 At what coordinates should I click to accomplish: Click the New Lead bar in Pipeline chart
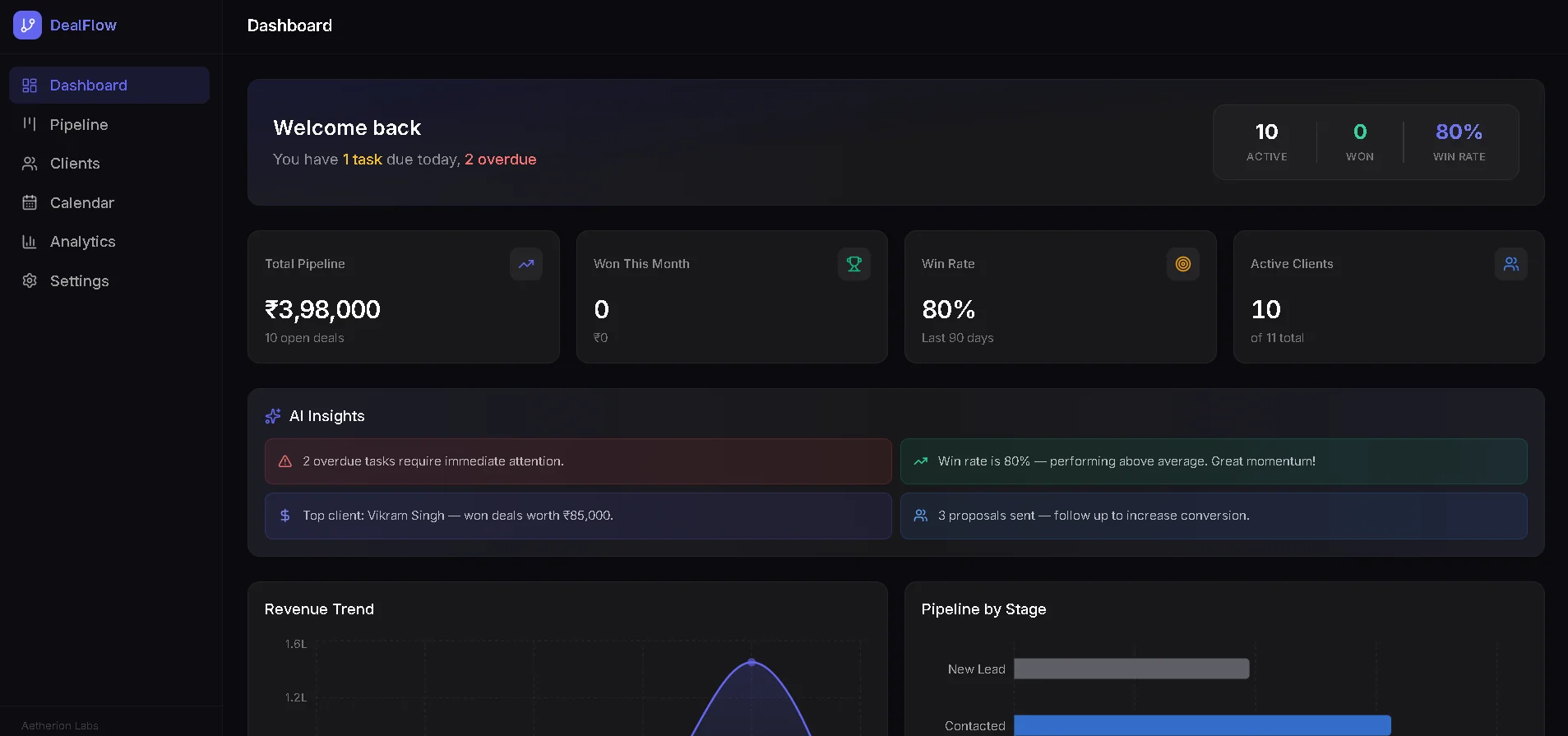[1131, 669]
